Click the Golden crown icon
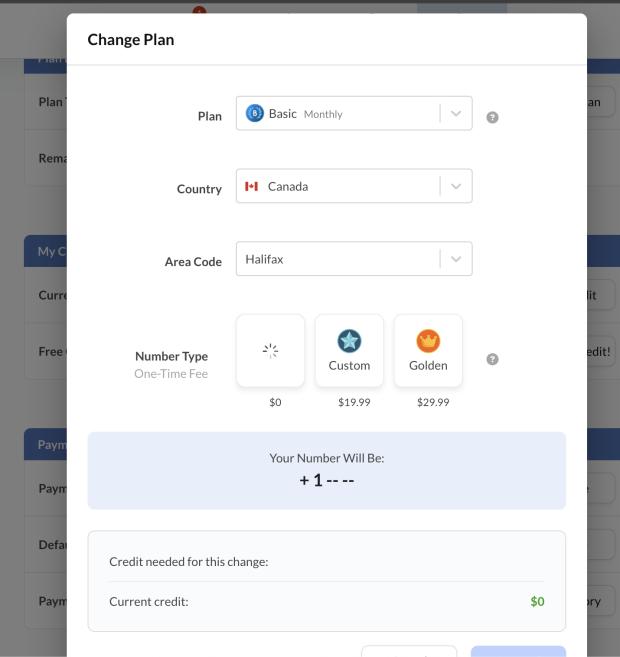 428,341
